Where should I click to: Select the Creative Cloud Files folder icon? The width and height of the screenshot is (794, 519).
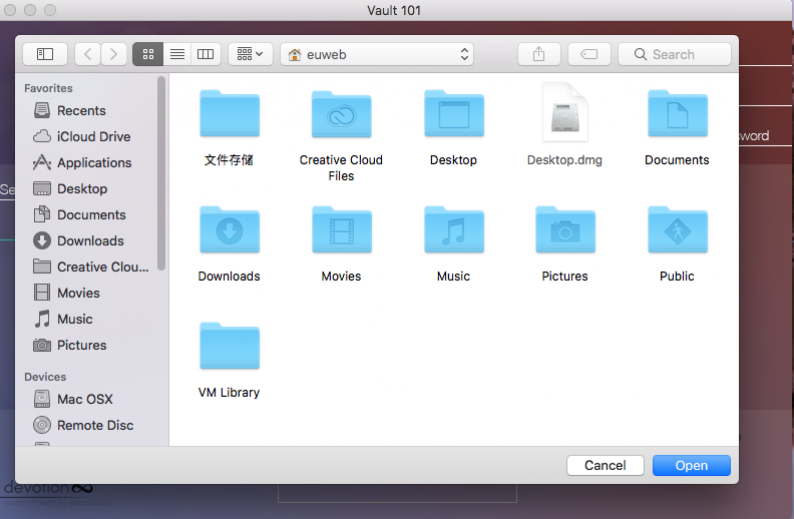(341, 114)
